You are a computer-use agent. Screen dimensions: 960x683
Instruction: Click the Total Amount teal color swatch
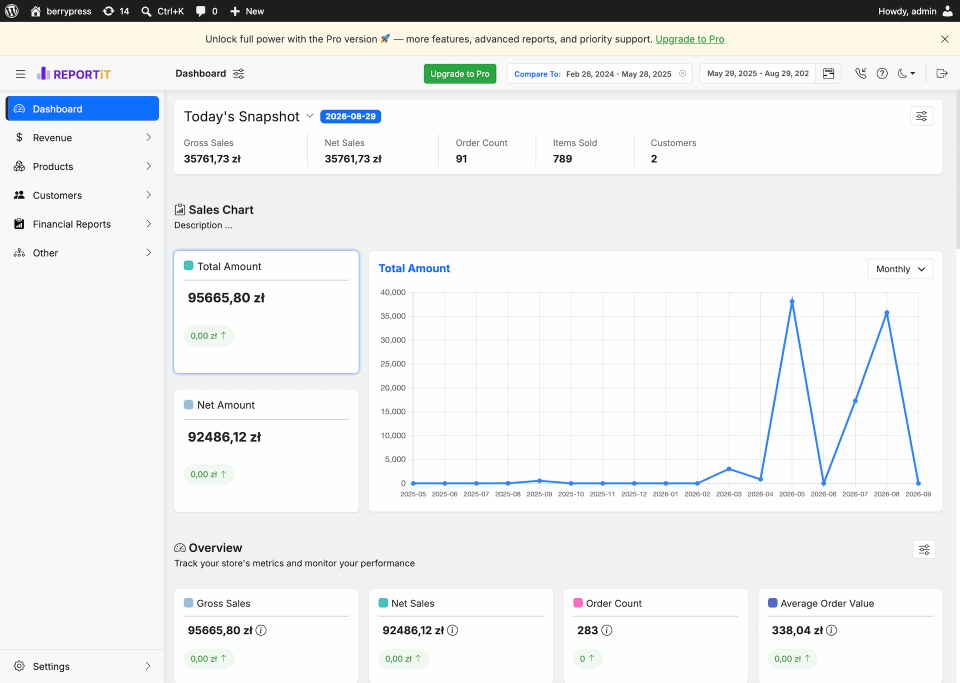(x=189, y=266)
